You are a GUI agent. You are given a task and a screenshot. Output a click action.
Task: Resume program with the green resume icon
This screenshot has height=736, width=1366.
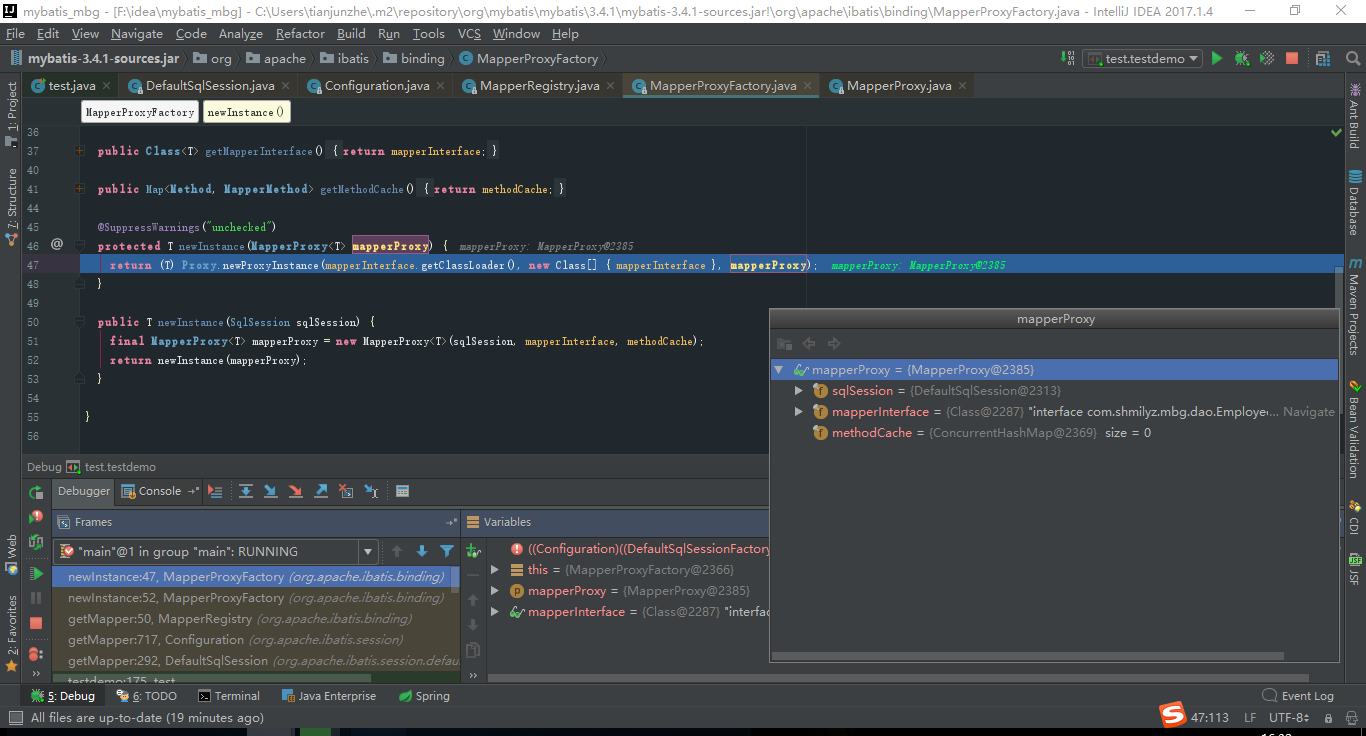pos(37,572)
